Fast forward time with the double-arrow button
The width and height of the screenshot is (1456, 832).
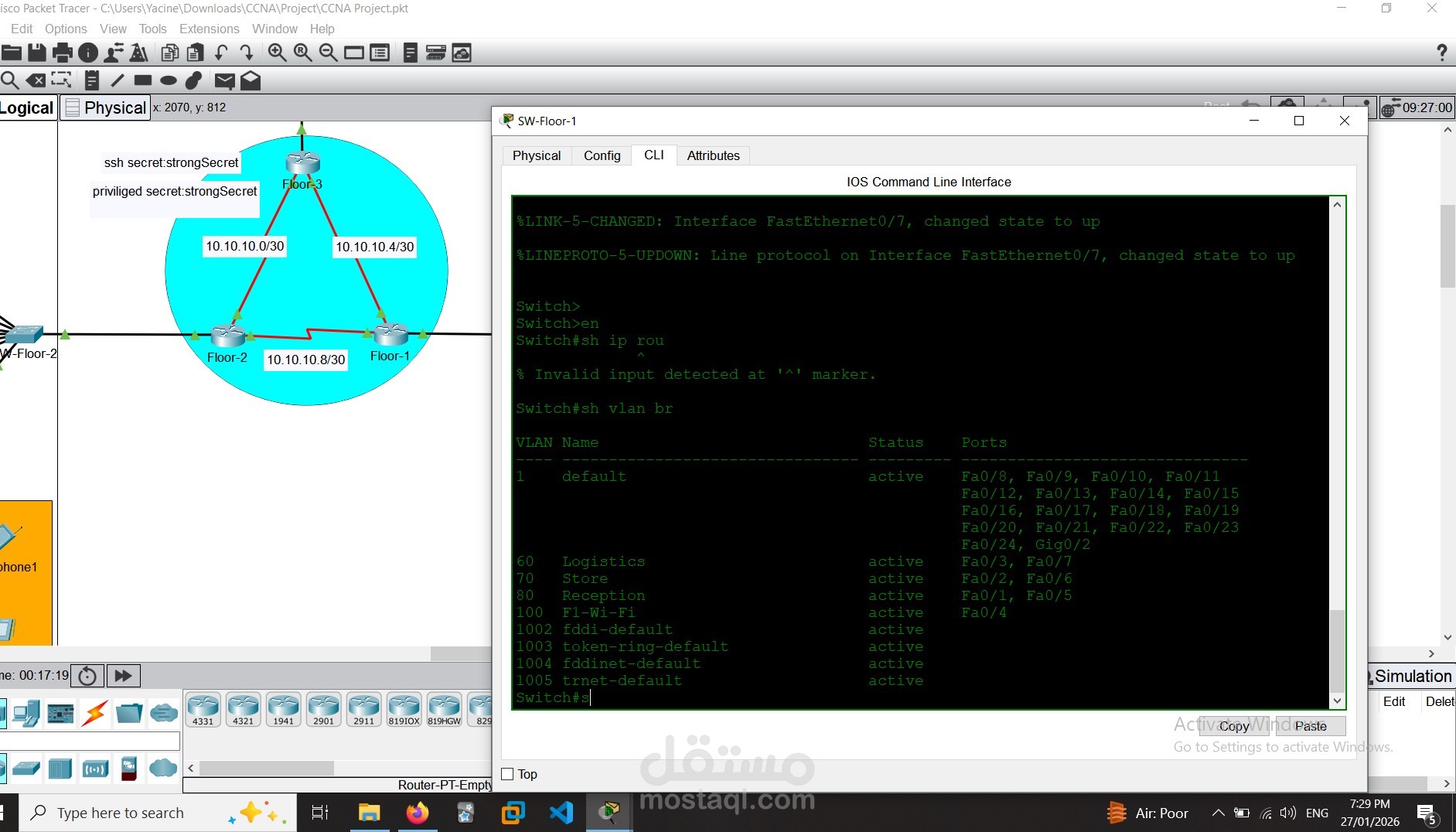123,676
